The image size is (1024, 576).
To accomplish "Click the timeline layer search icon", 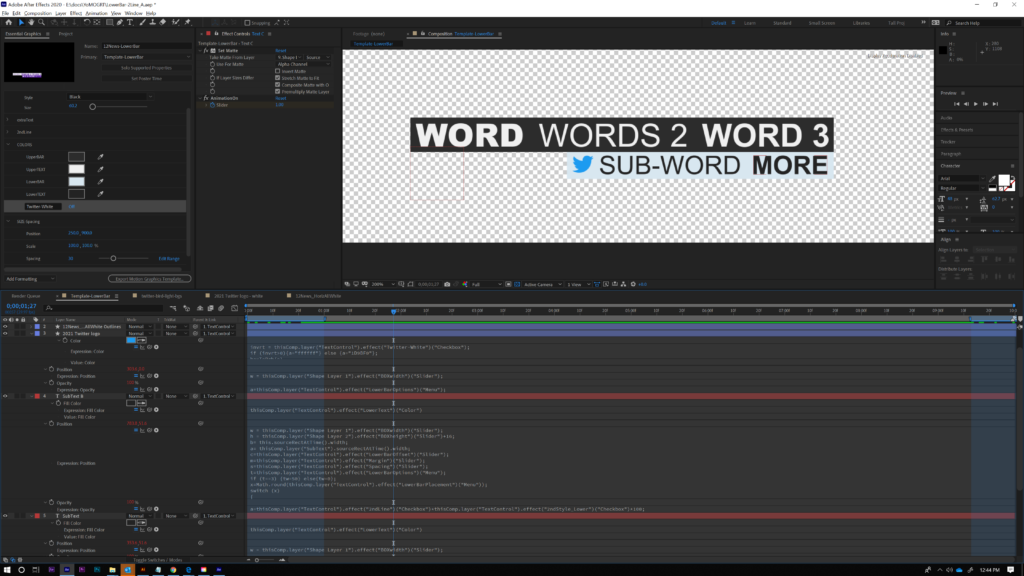I will pyautogui.click(x=49, y=308).
